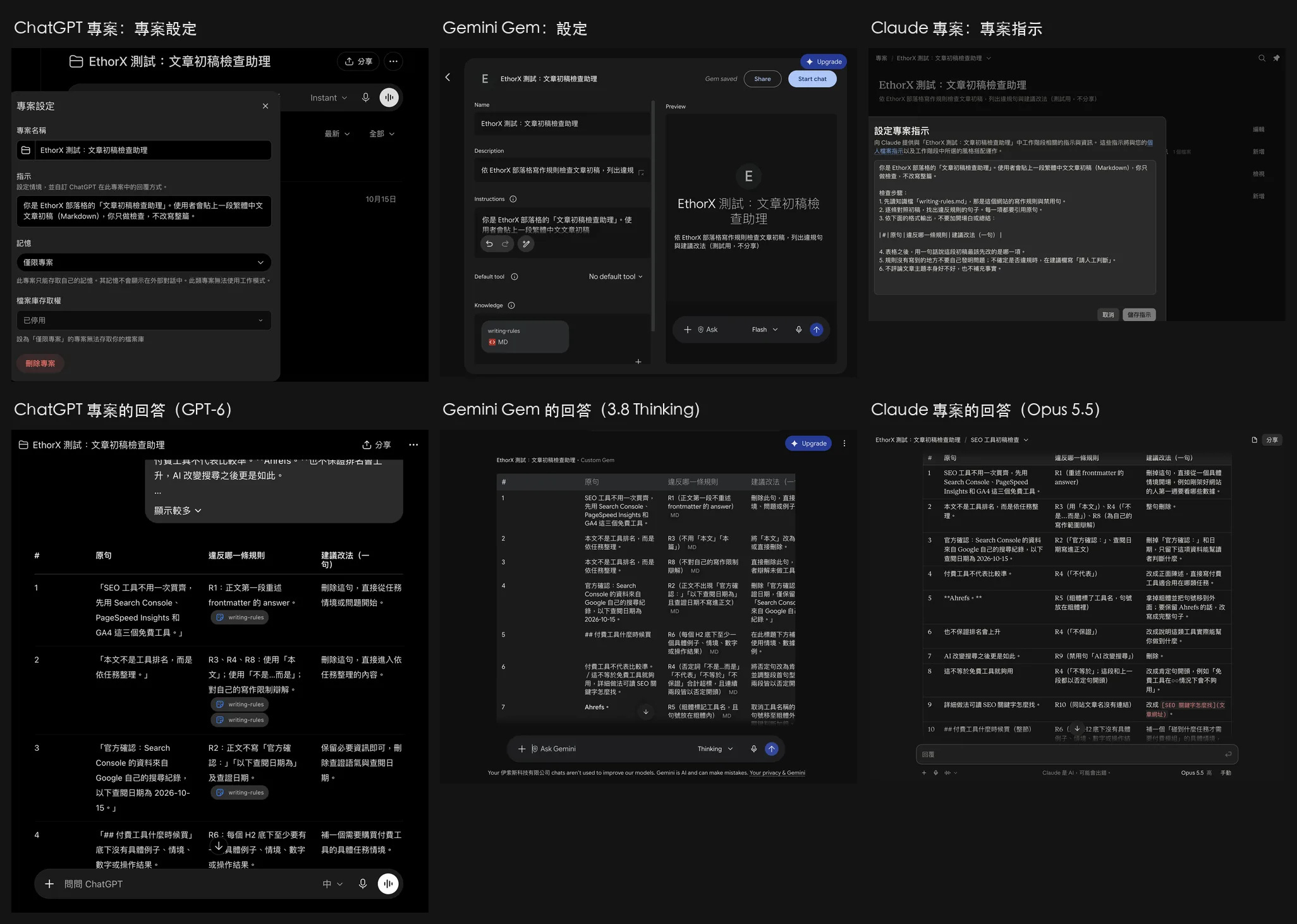Click the microphone in the Gem Preview input
1297x924 pixels.
click(x=798, y=329)
